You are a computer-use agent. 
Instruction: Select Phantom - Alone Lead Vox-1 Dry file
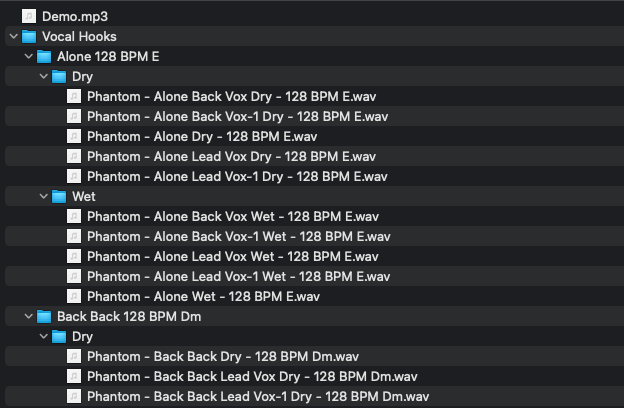click(x=236, y=176)
